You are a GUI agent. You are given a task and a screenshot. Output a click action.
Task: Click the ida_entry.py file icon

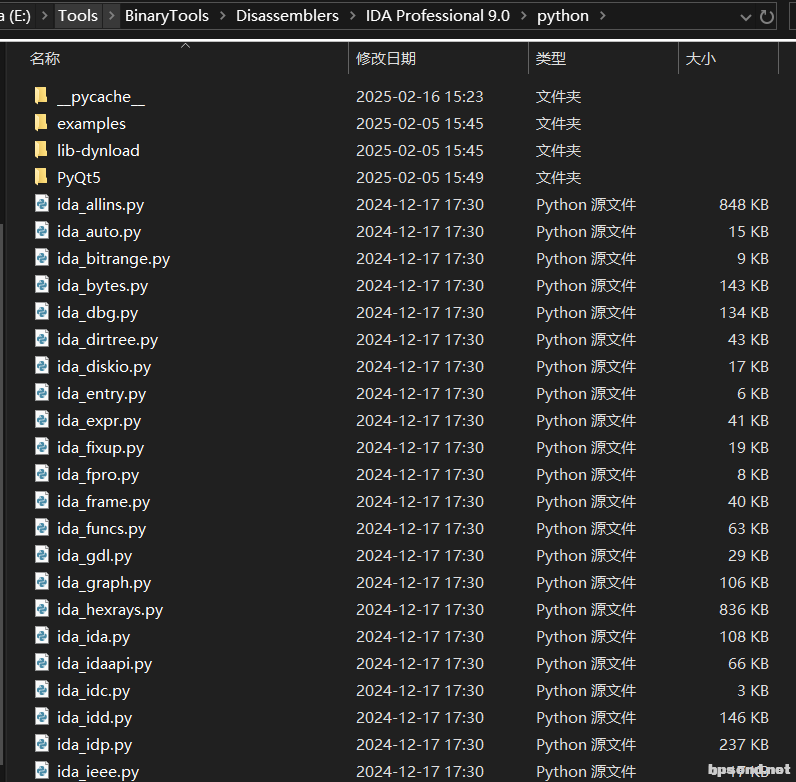tap(42, 393)
